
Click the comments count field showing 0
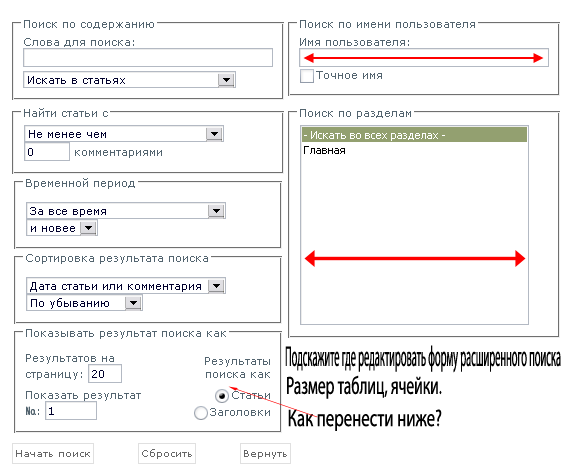47,152
